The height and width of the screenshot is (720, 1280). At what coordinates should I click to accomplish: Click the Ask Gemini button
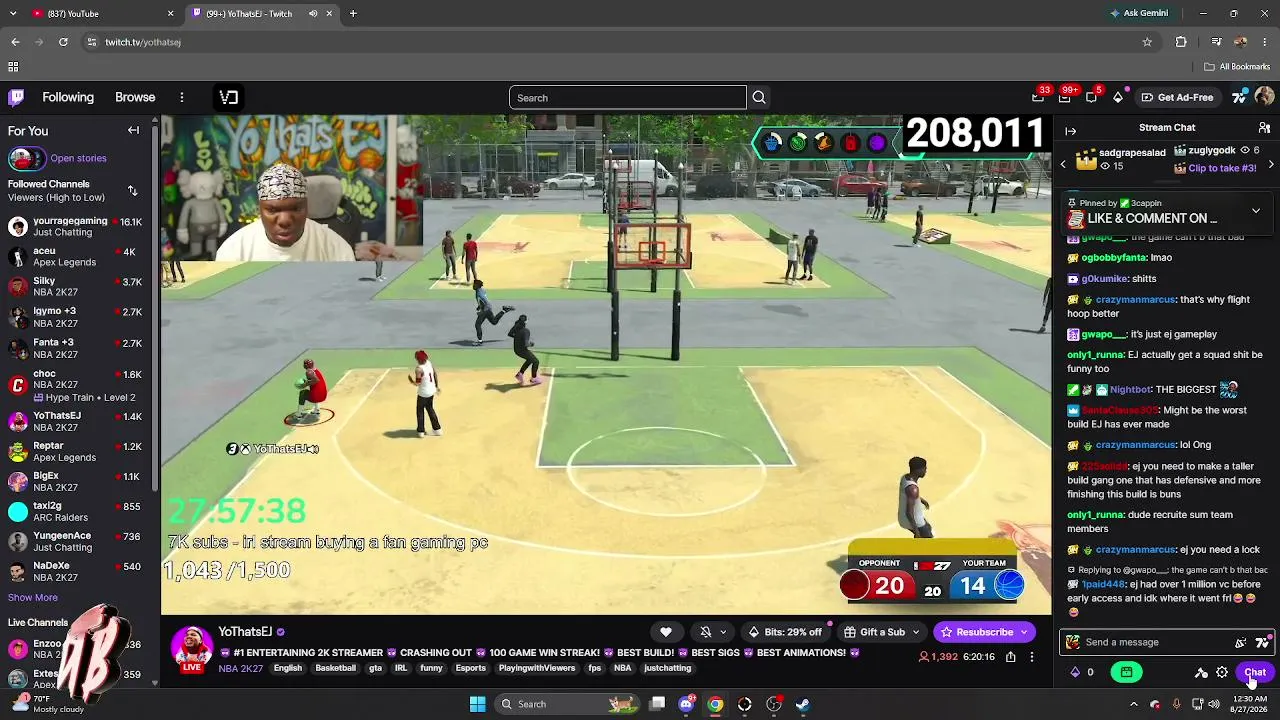pos(1138,14)
